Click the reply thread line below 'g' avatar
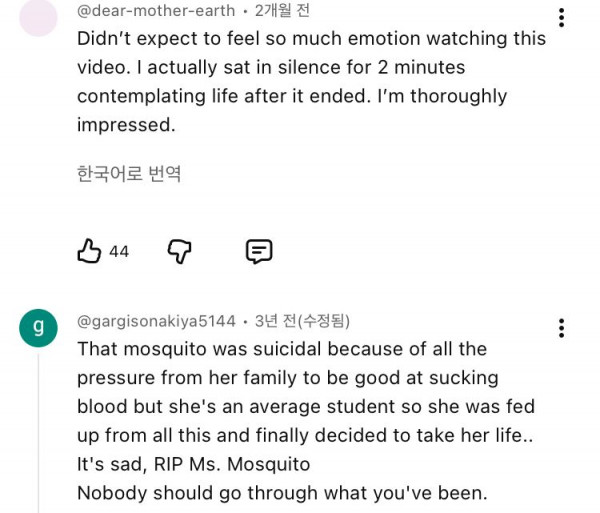This screenshot has width=600, height=513. pos(38,430)
